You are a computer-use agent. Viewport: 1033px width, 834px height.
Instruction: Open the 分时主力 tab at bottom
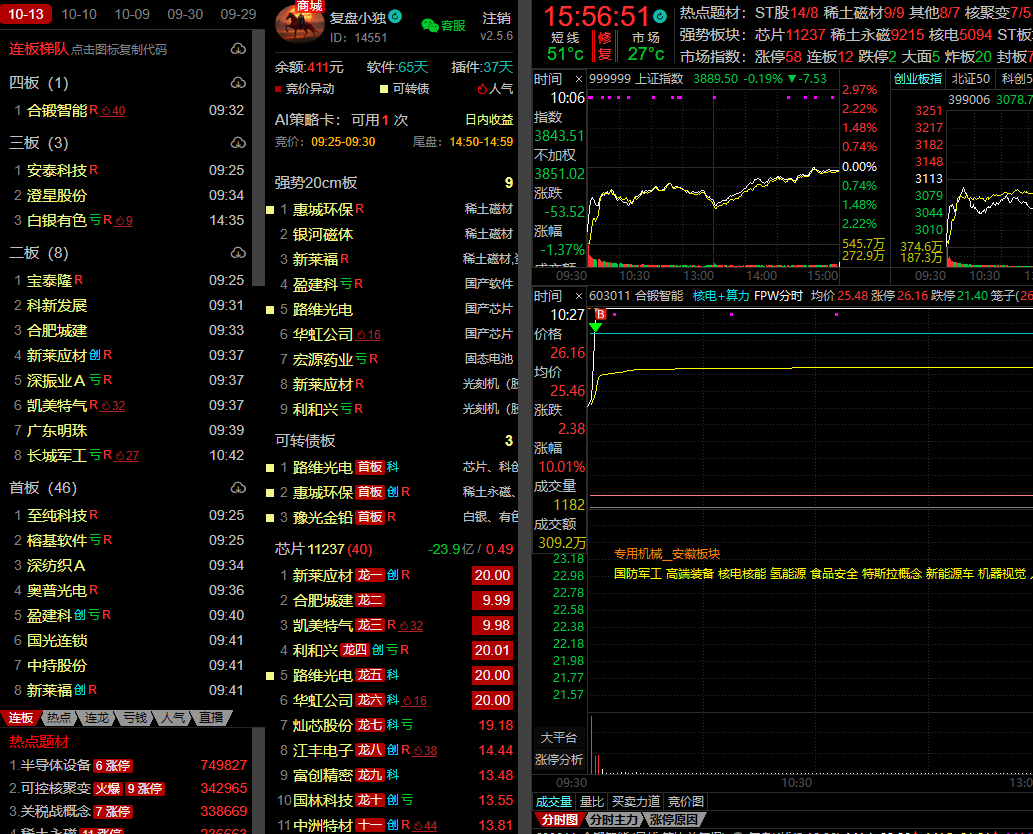pos(611,820)
